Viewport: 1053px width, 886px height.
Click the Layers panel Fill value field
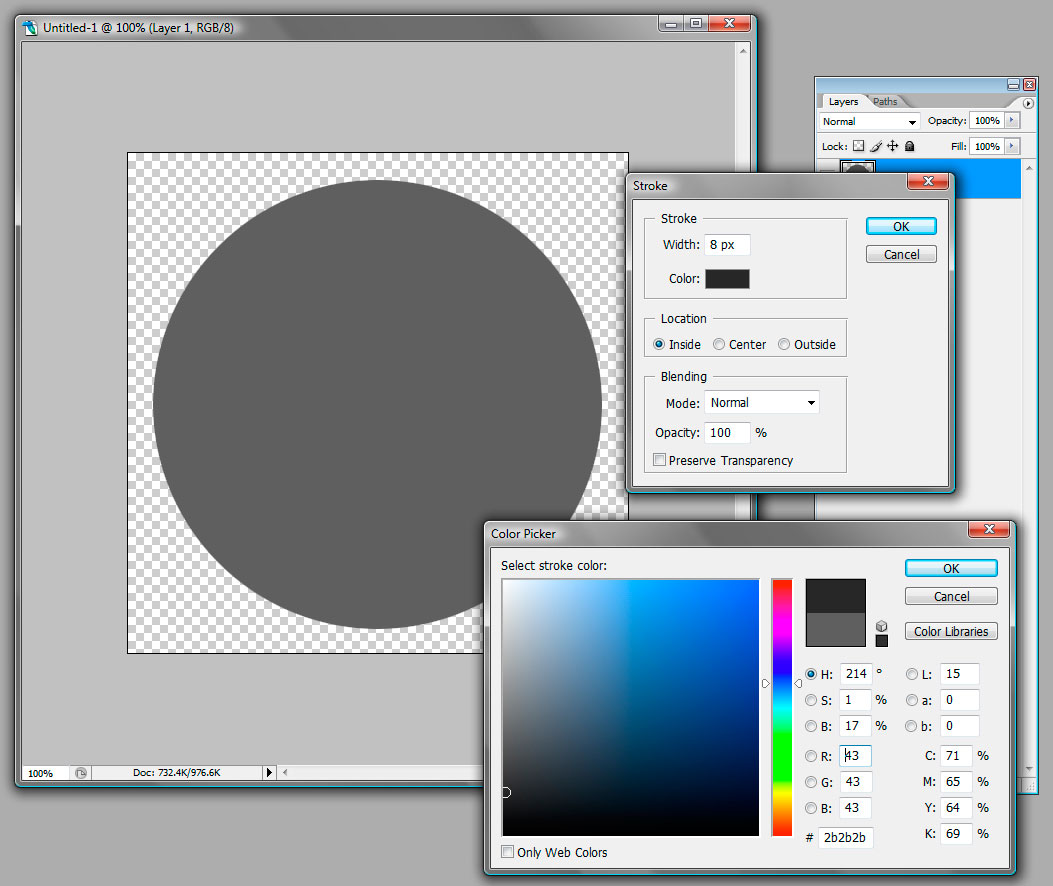point(987,146)
